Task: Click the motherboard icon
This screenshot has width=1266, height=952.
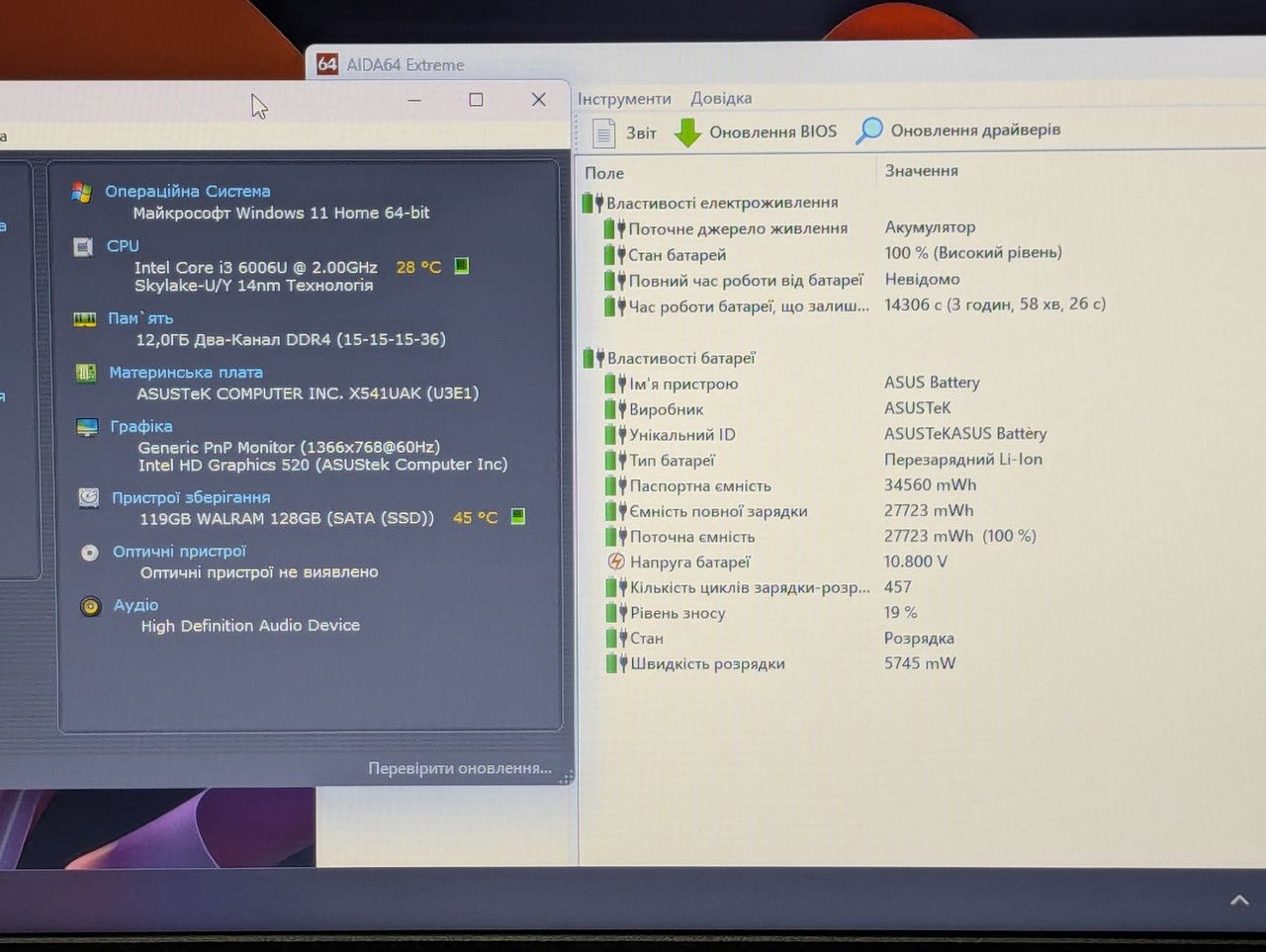Action: tap(85, 373)
